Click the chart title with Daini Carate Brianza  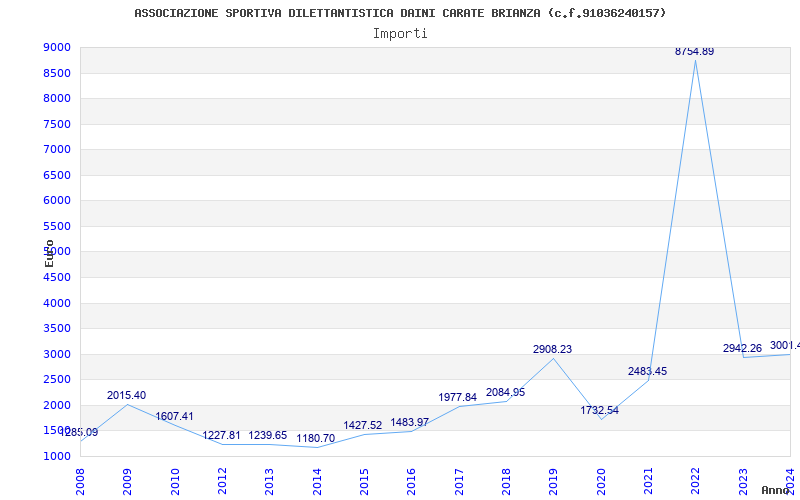(x=400, y=13)
